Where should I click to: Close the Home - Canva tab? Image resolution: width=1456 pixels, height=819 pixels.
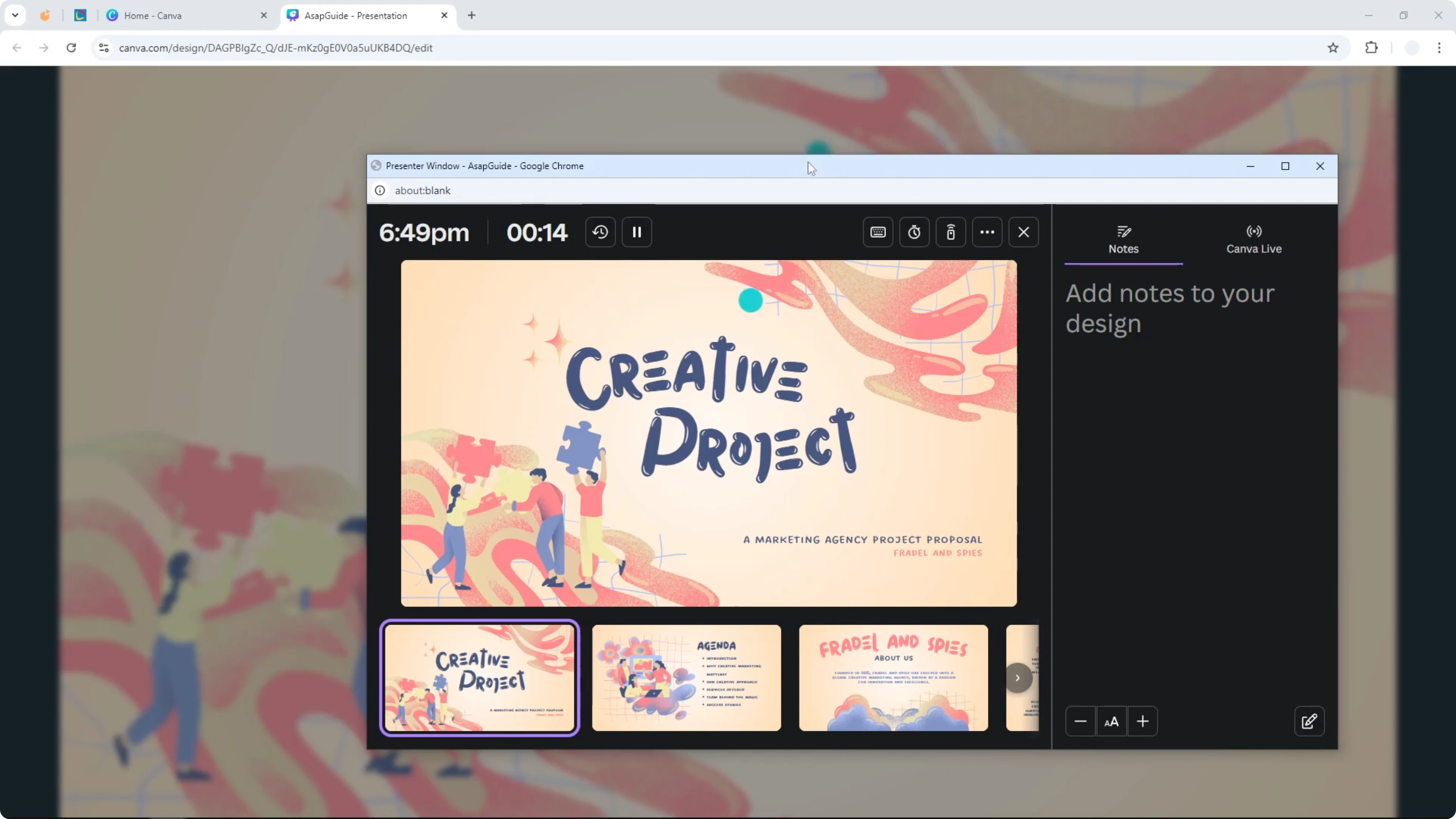(264, 15)
